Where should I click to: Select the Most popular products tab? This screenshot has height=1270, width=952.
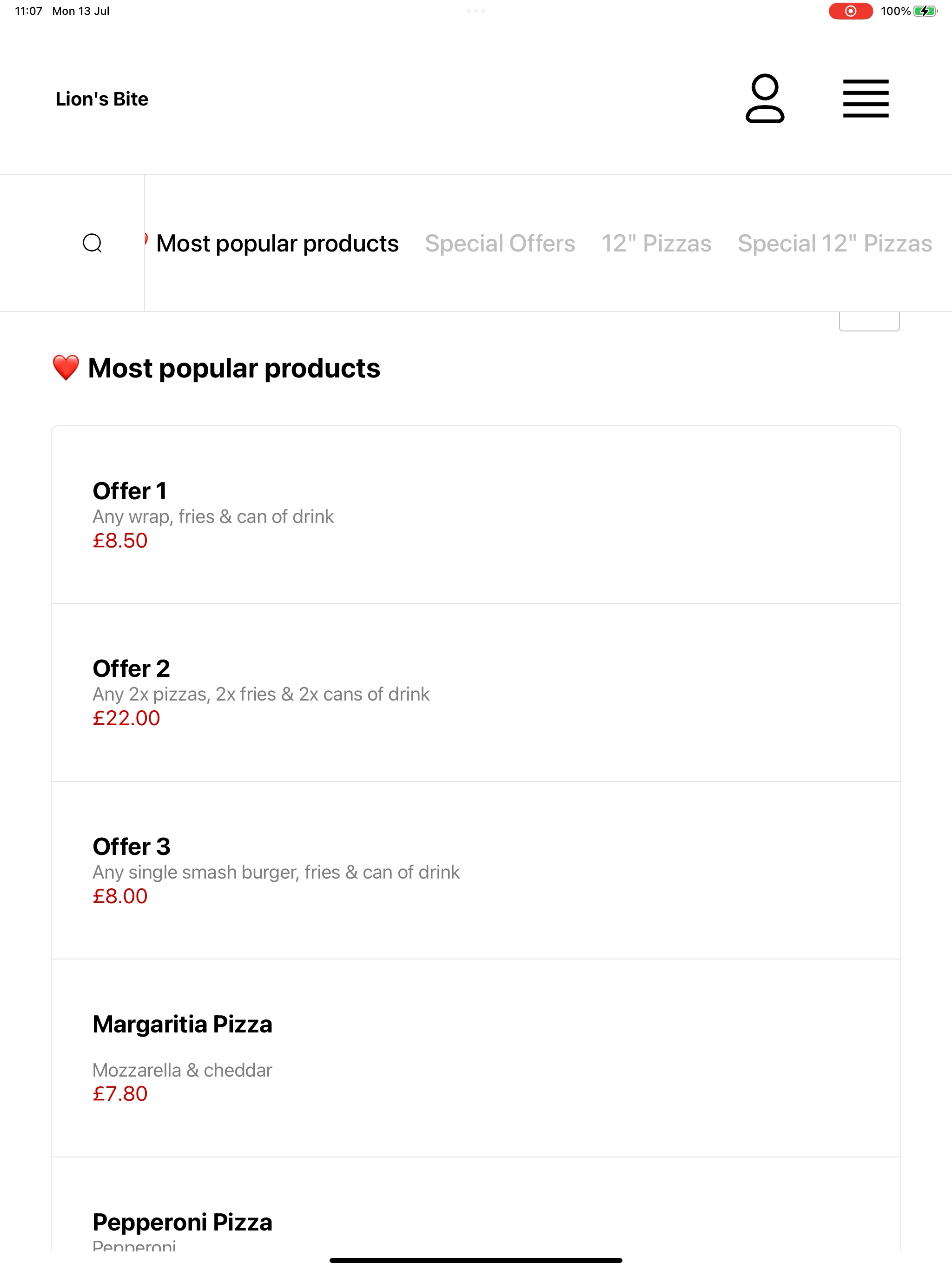tap(277, 244)
